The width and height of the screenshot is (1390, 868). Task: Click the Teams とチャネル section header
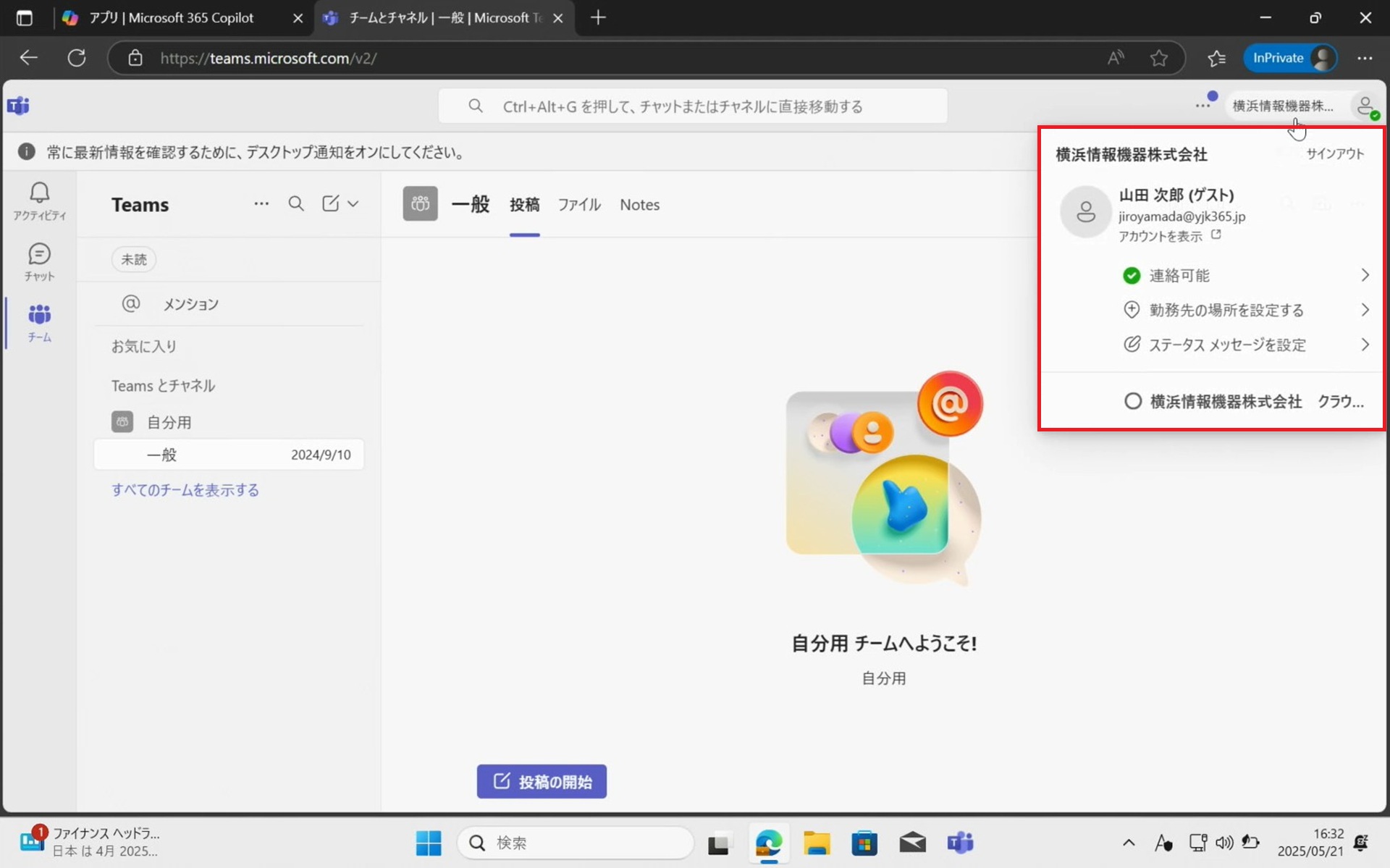tap(163, 386)
